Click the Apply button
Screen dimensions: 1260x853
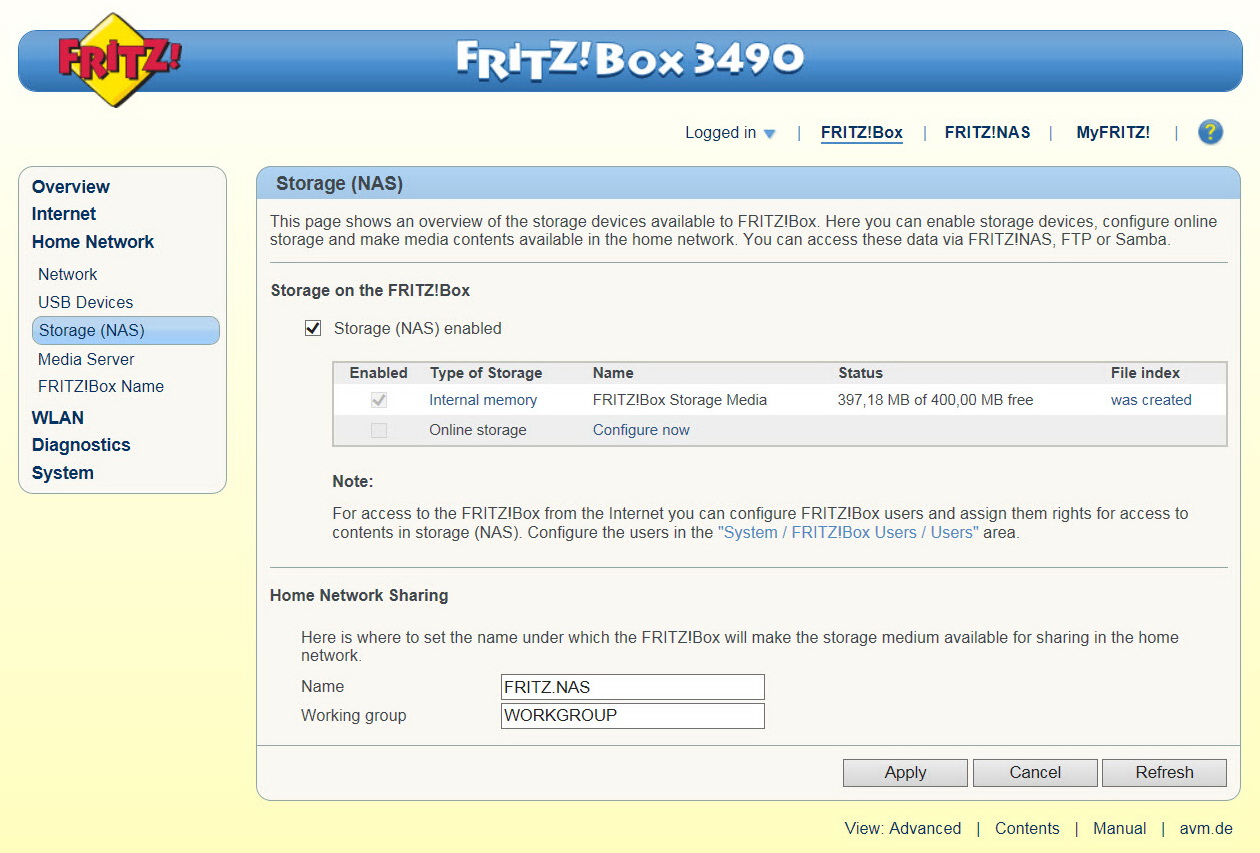pos(905,773)
